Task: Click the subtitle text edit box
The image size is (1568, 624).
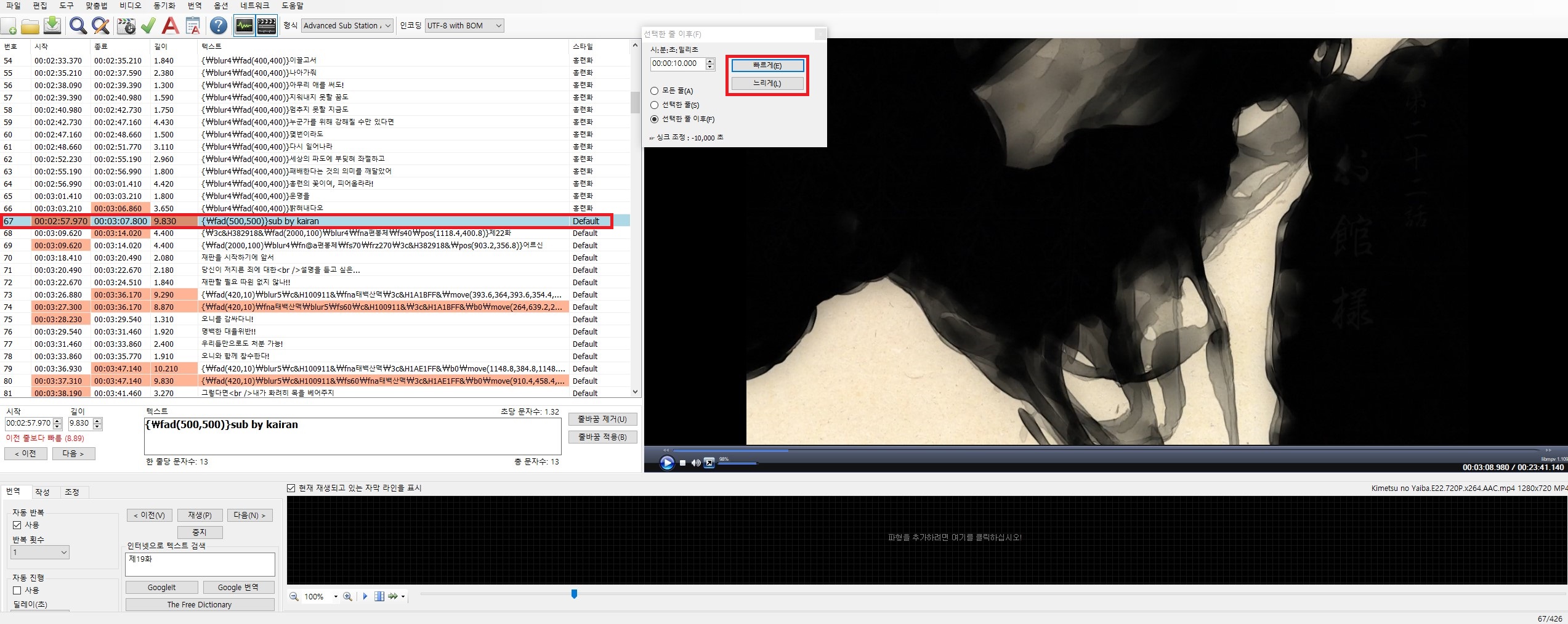Action: click(353, 436)
